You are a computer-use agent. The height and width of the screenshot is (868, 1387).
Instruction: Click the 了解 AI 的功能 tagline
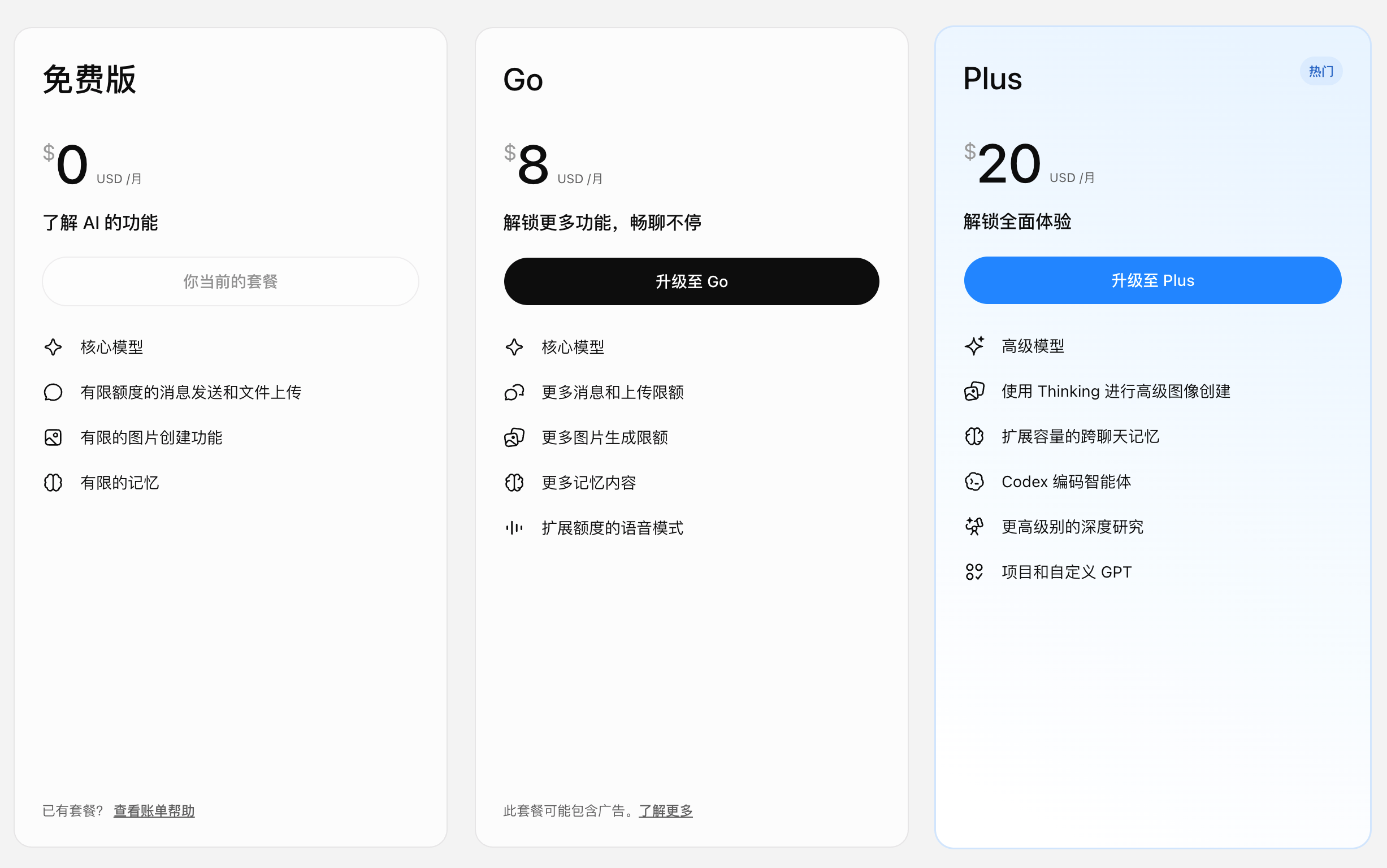(101, 222)
